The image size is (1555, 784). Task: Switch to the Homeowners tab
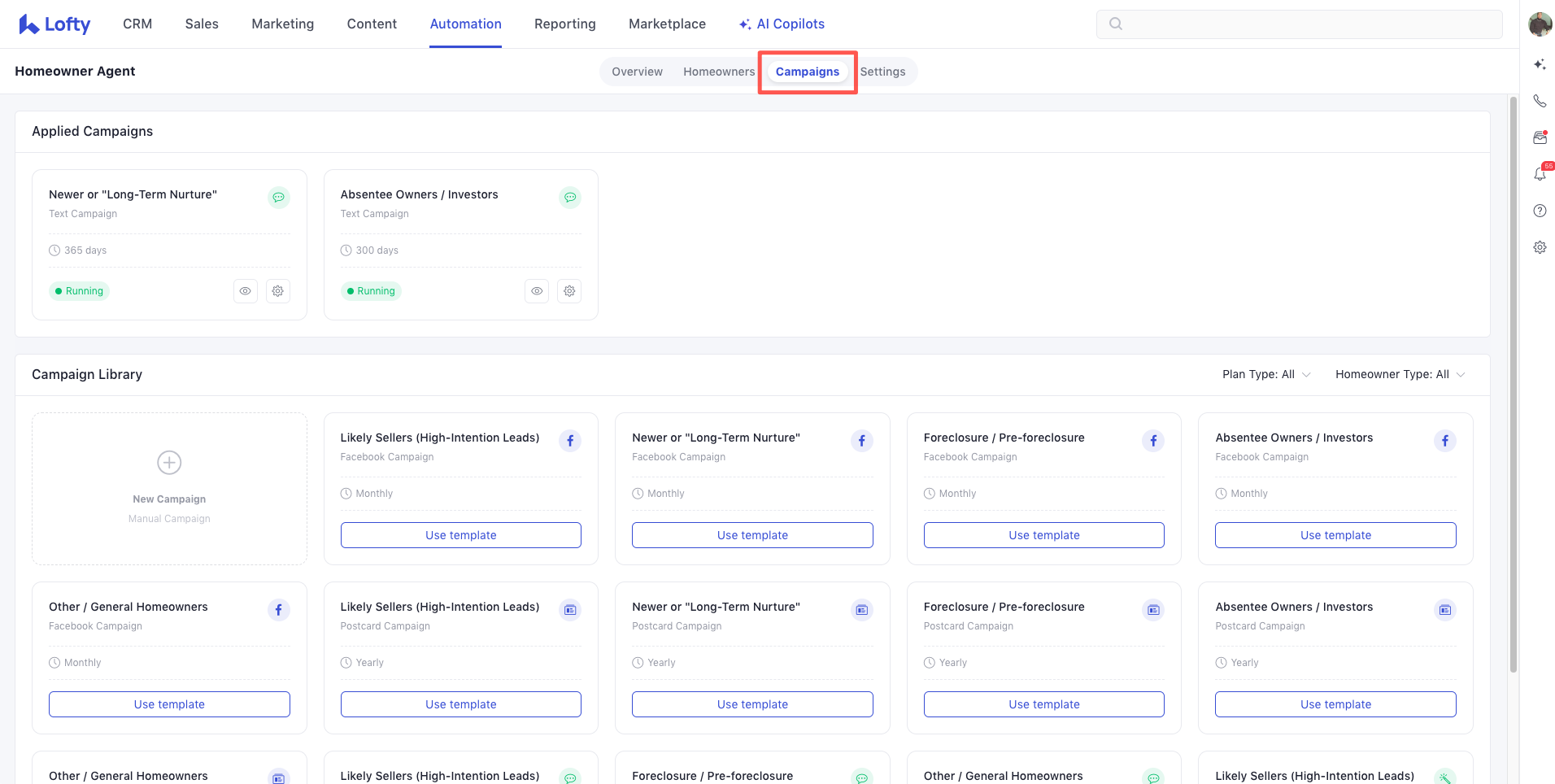tap(719, 72)
